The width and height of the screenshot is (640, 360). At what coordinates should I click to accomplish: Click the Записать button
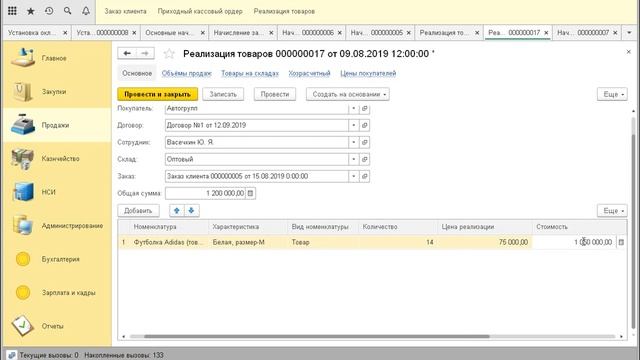[223, 94]
